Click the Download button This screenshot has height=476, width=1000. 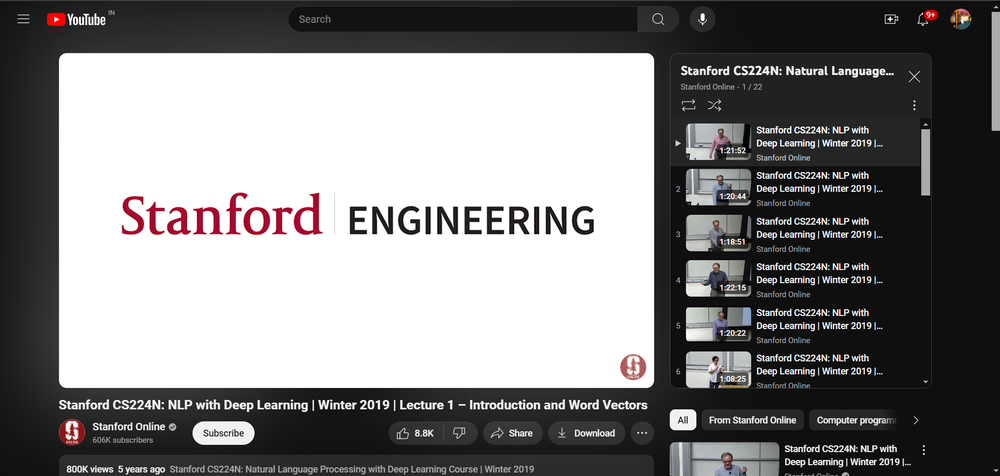tap(586, 433)
